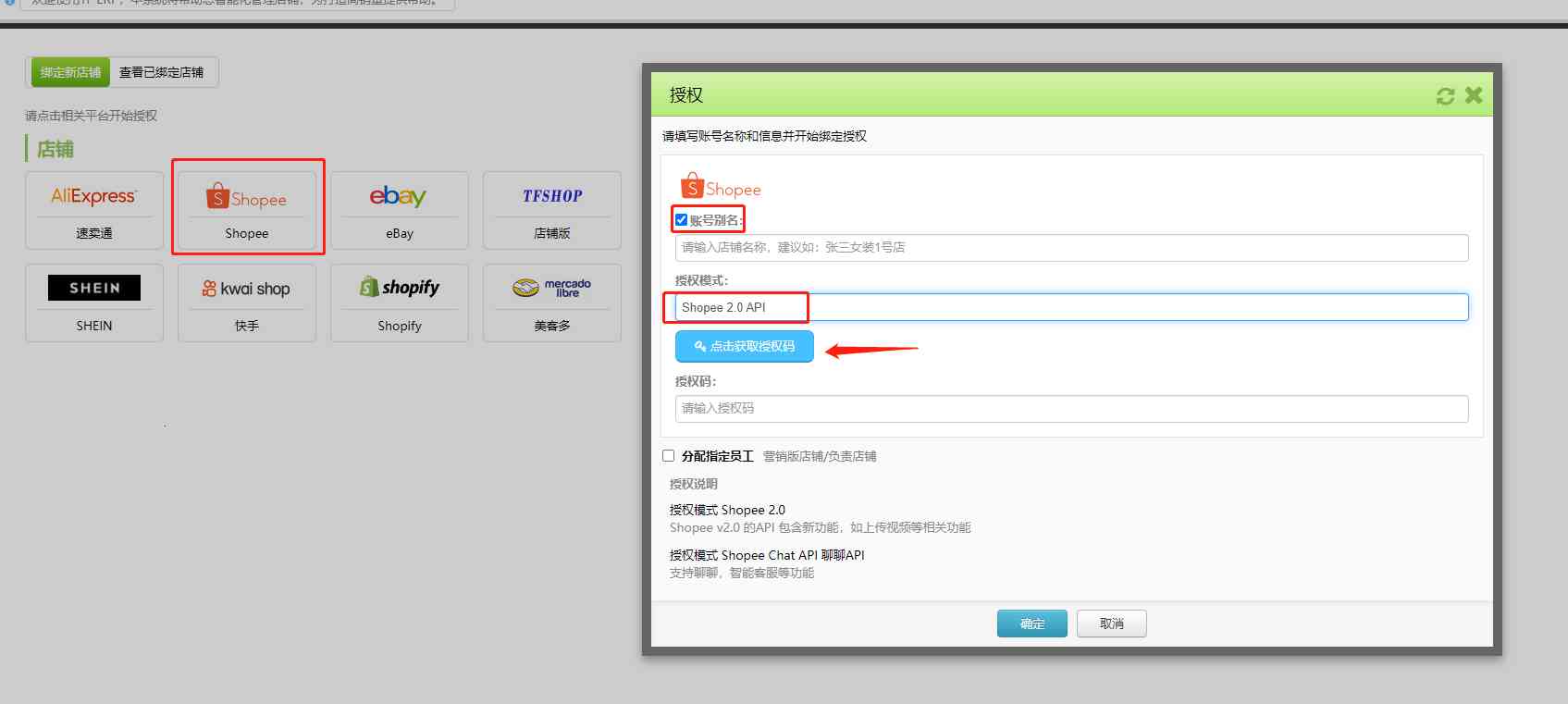Click the 店铺 section heading
1568x704 pixels.
[56, 149]
